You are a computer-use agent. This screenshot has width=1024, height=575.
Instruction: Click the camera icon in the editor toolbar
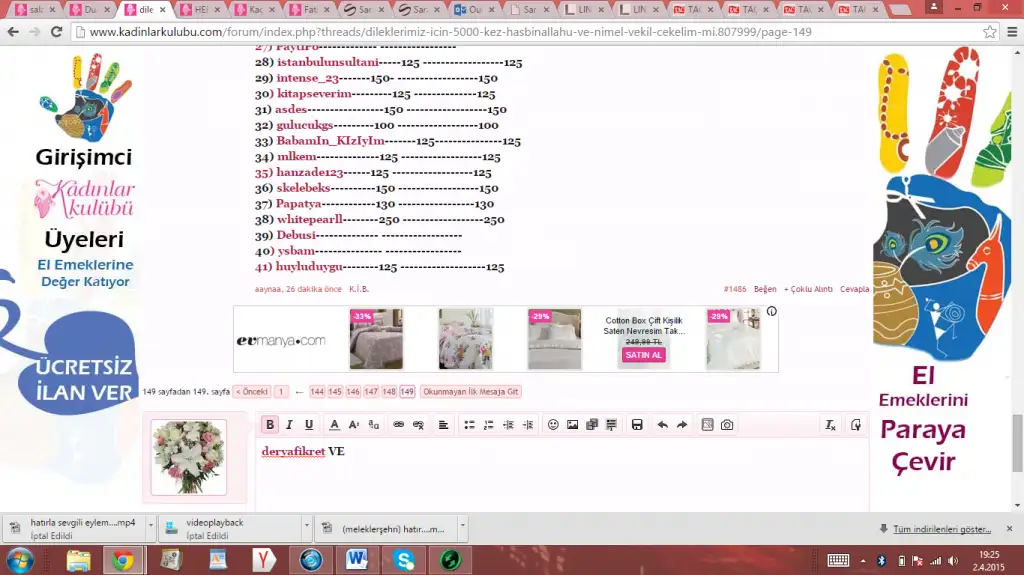click(x=727, y=425)
